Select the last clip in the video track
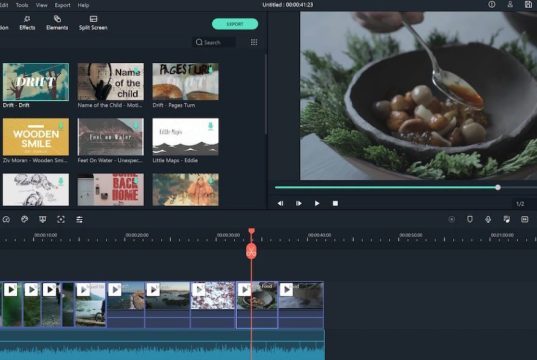 (x=301, y=305)
